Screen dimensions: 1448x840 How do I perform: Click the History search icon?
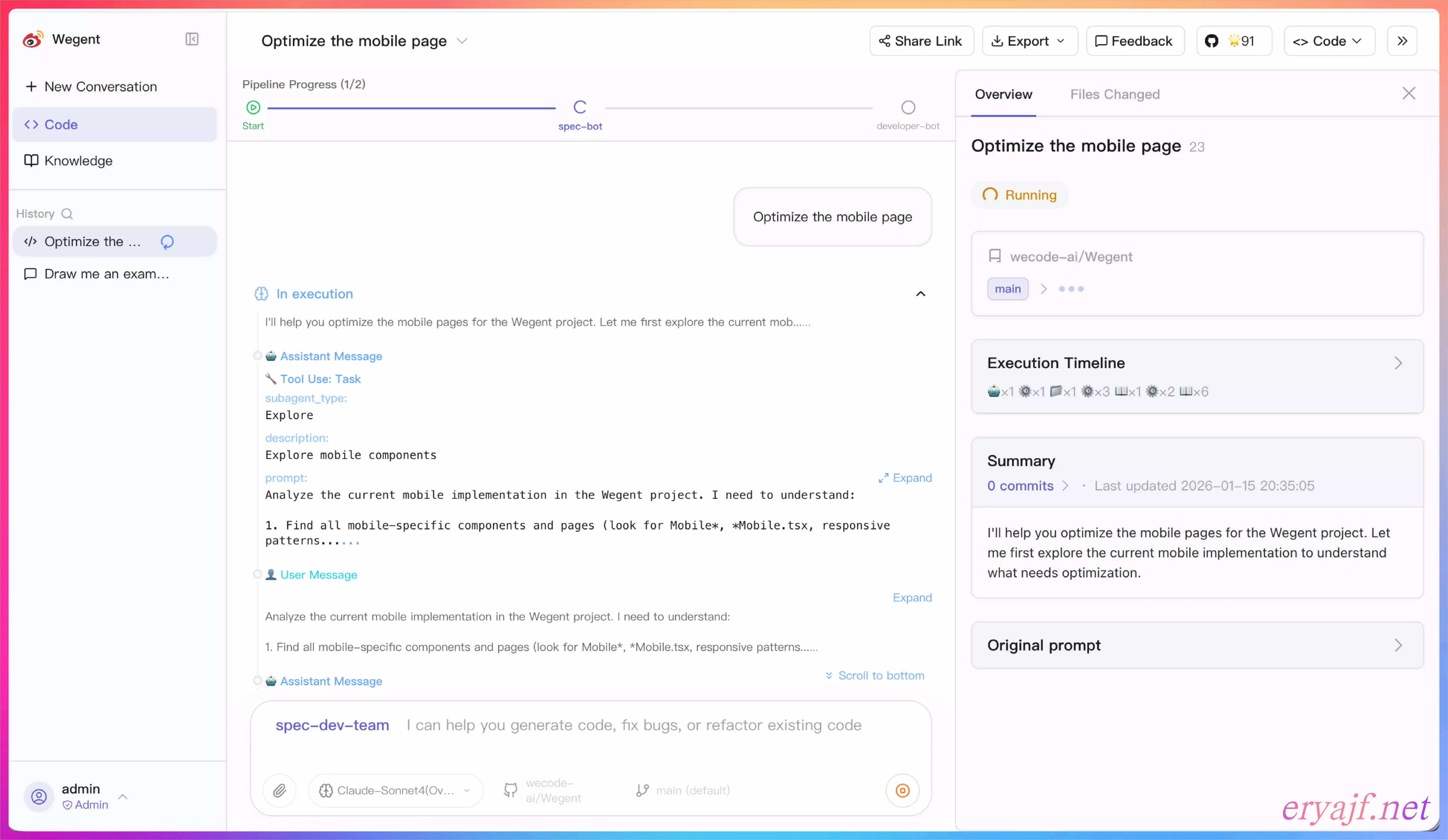(67, 214)
